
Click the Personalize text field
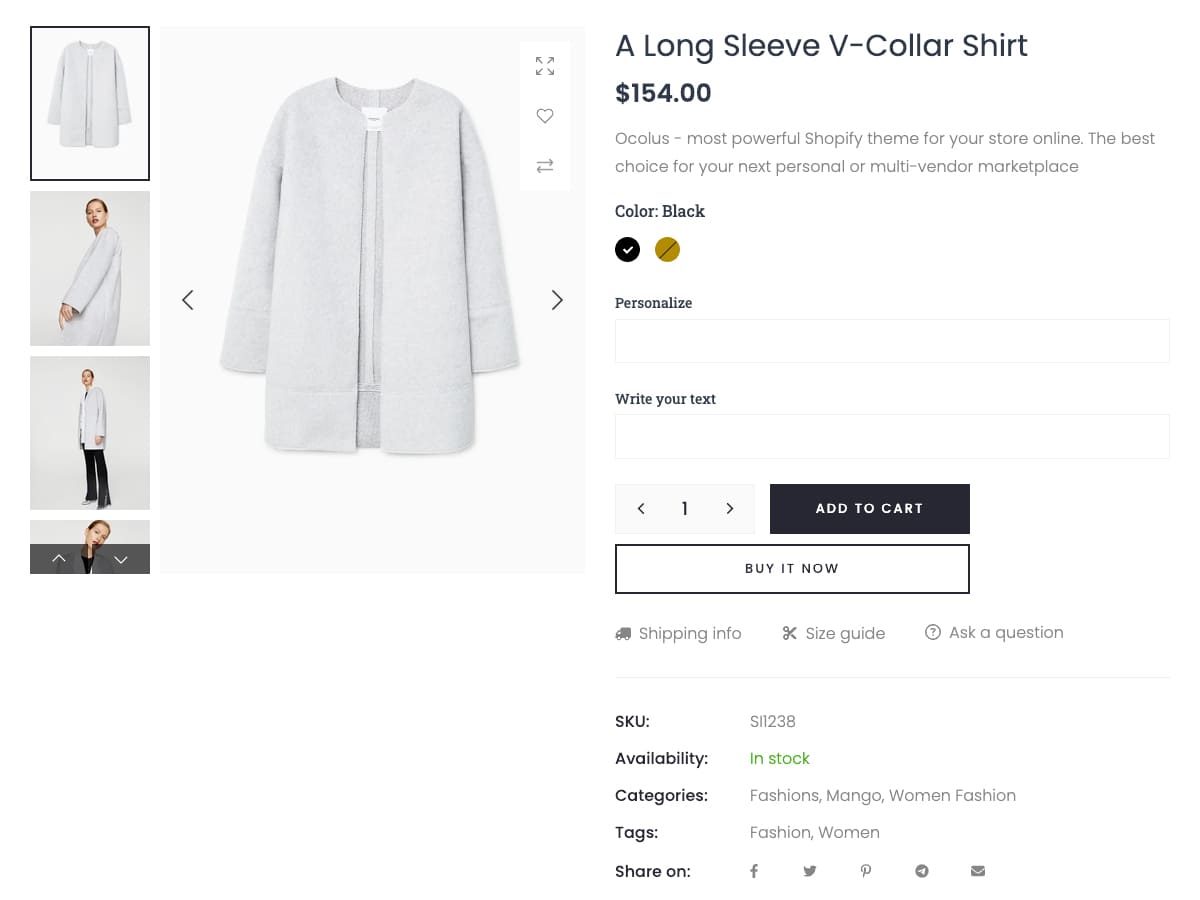tap(892, 341)
